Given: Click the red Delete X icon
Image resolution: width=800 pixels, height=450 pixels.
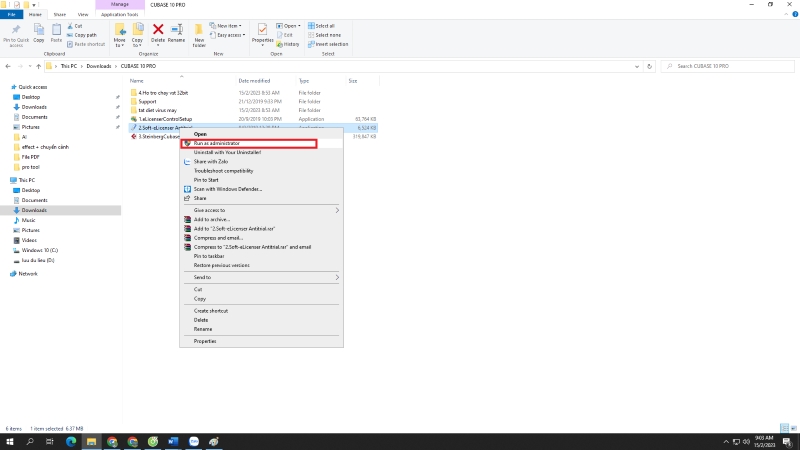Looking at the screenshot, I should [158, 30].
